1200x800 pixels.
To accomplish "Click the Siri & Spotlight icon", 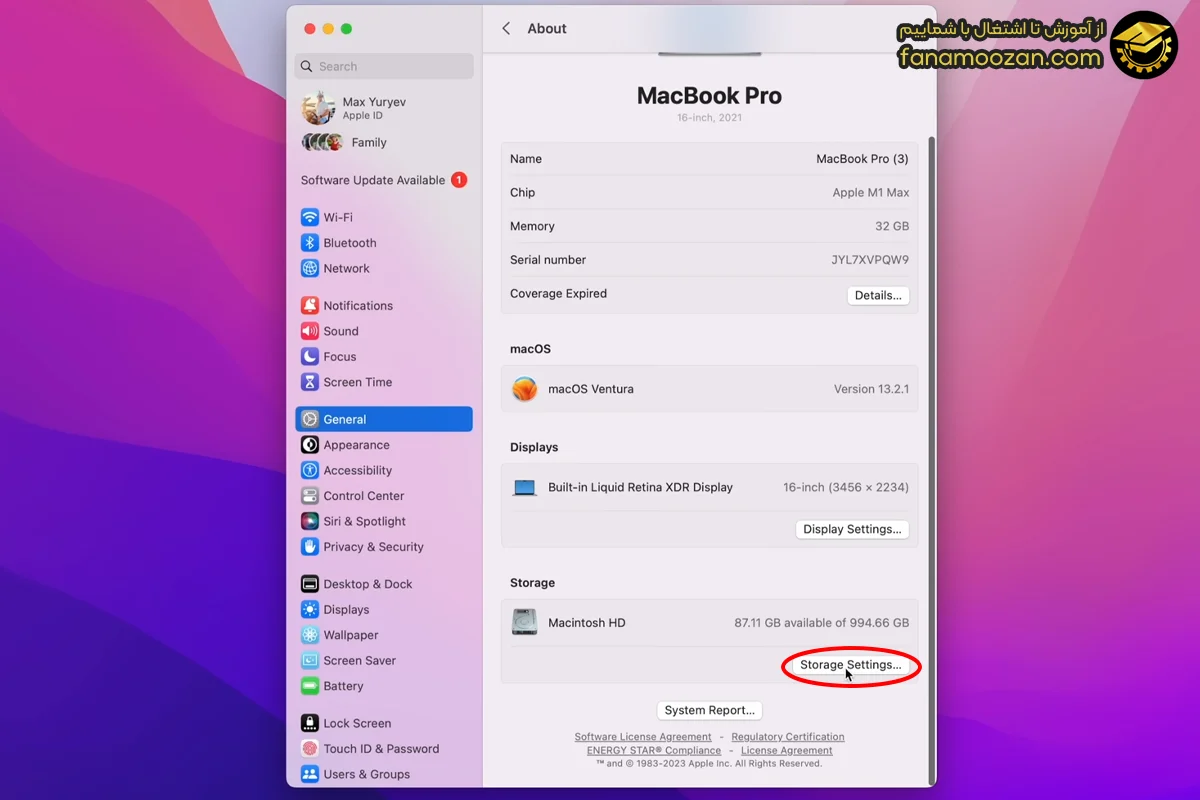I will [x=310, y=521].
